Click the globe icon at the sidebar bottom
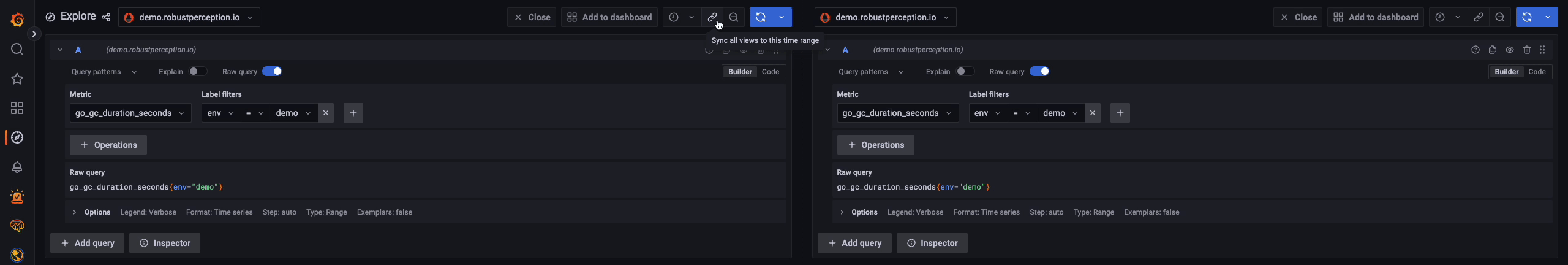The image size is (1568, 265). (17, 255)
